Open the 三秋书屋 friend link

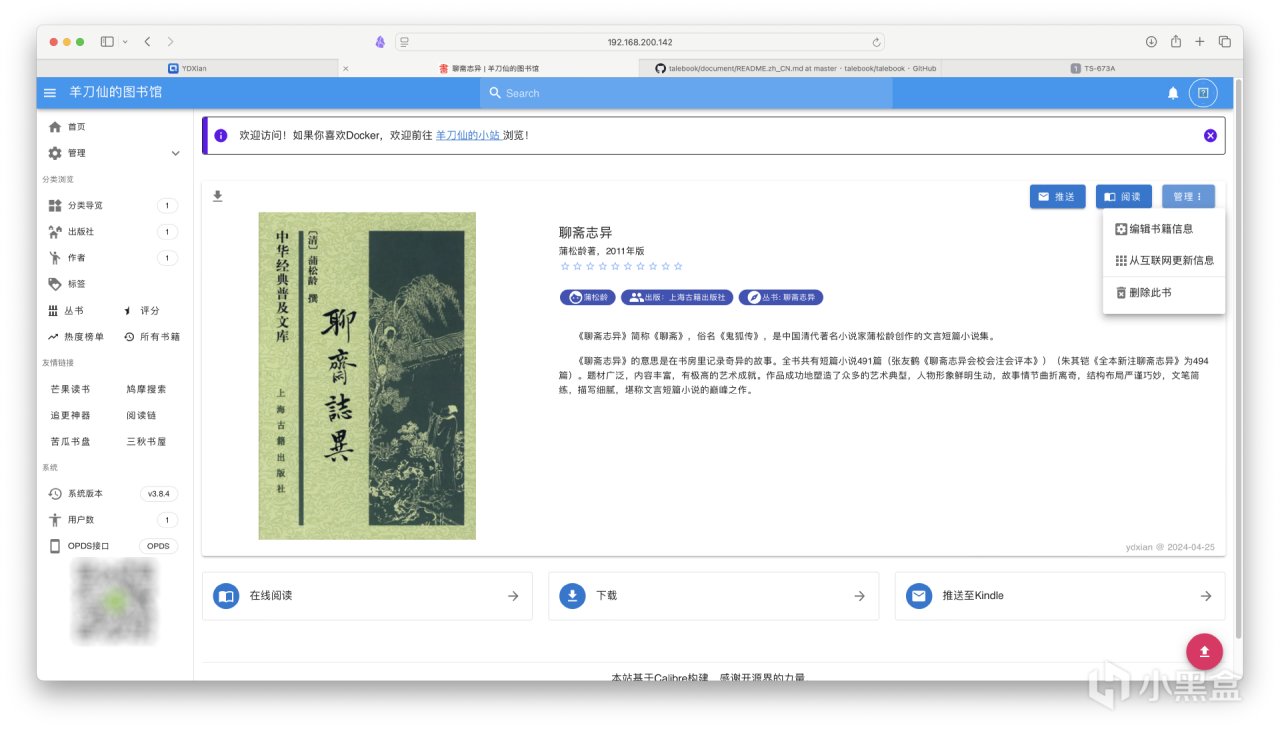146,441
